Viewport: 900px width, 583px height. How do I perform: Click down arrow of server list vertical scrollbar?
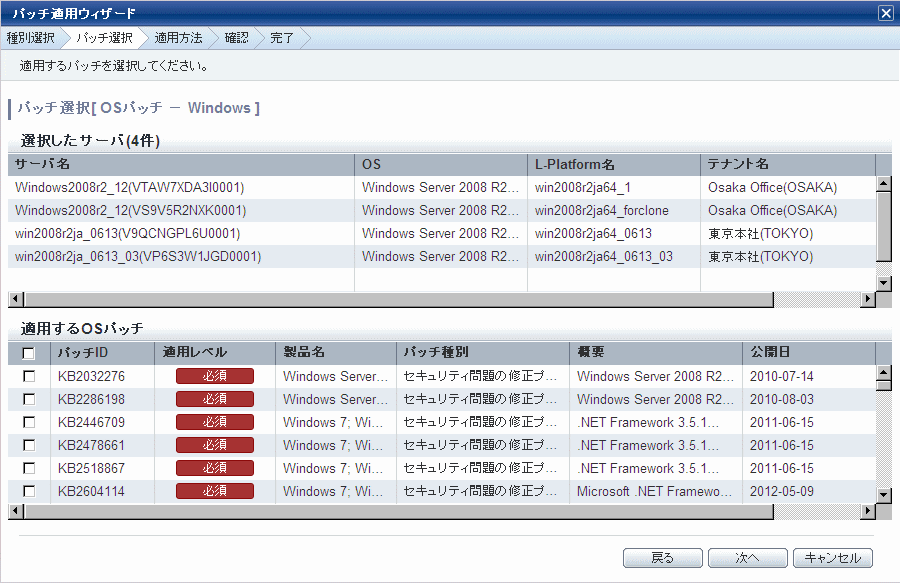pos(883,283)
